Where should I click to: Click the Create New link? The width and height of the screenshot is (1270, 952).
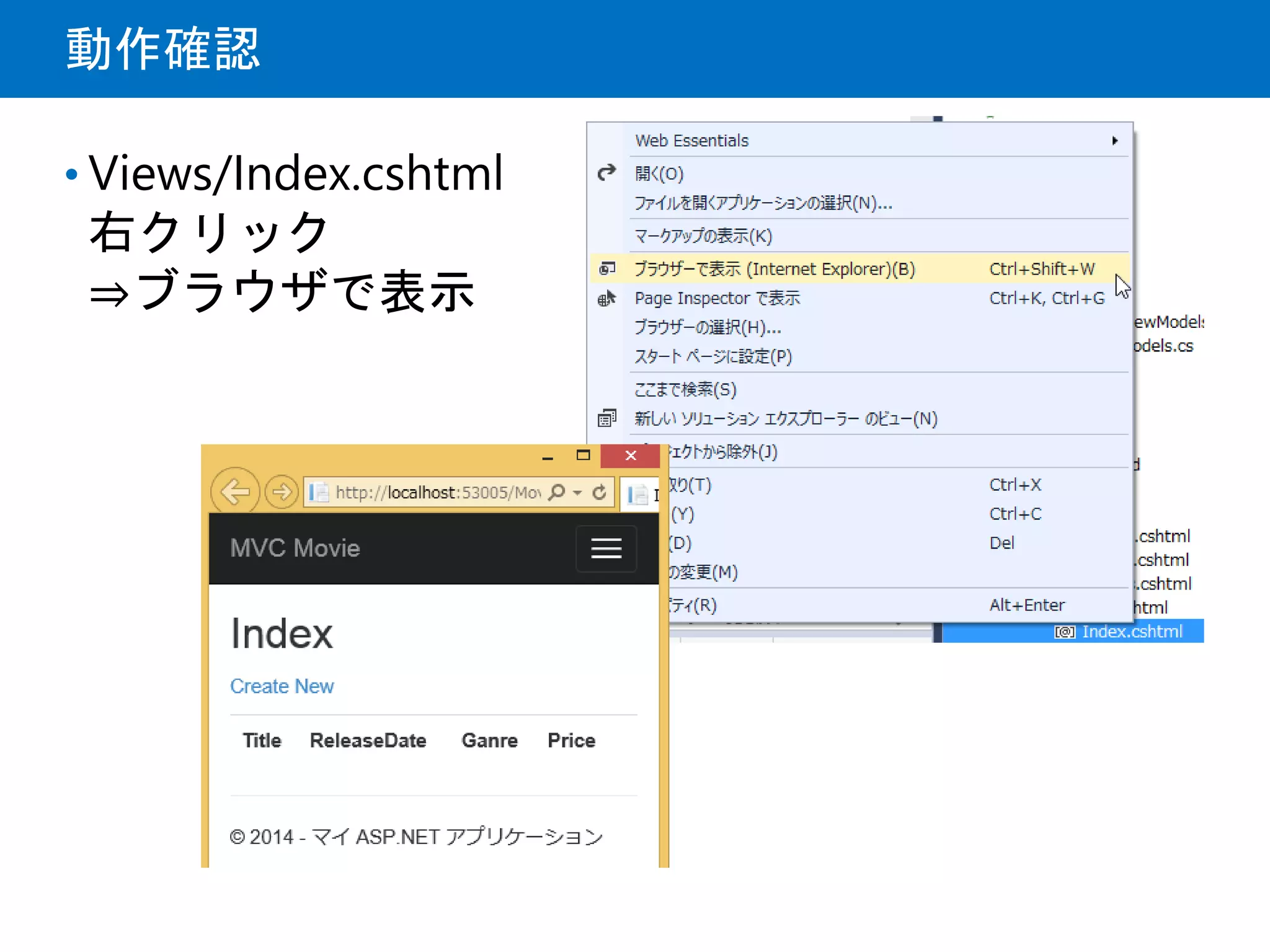[282, 686]
